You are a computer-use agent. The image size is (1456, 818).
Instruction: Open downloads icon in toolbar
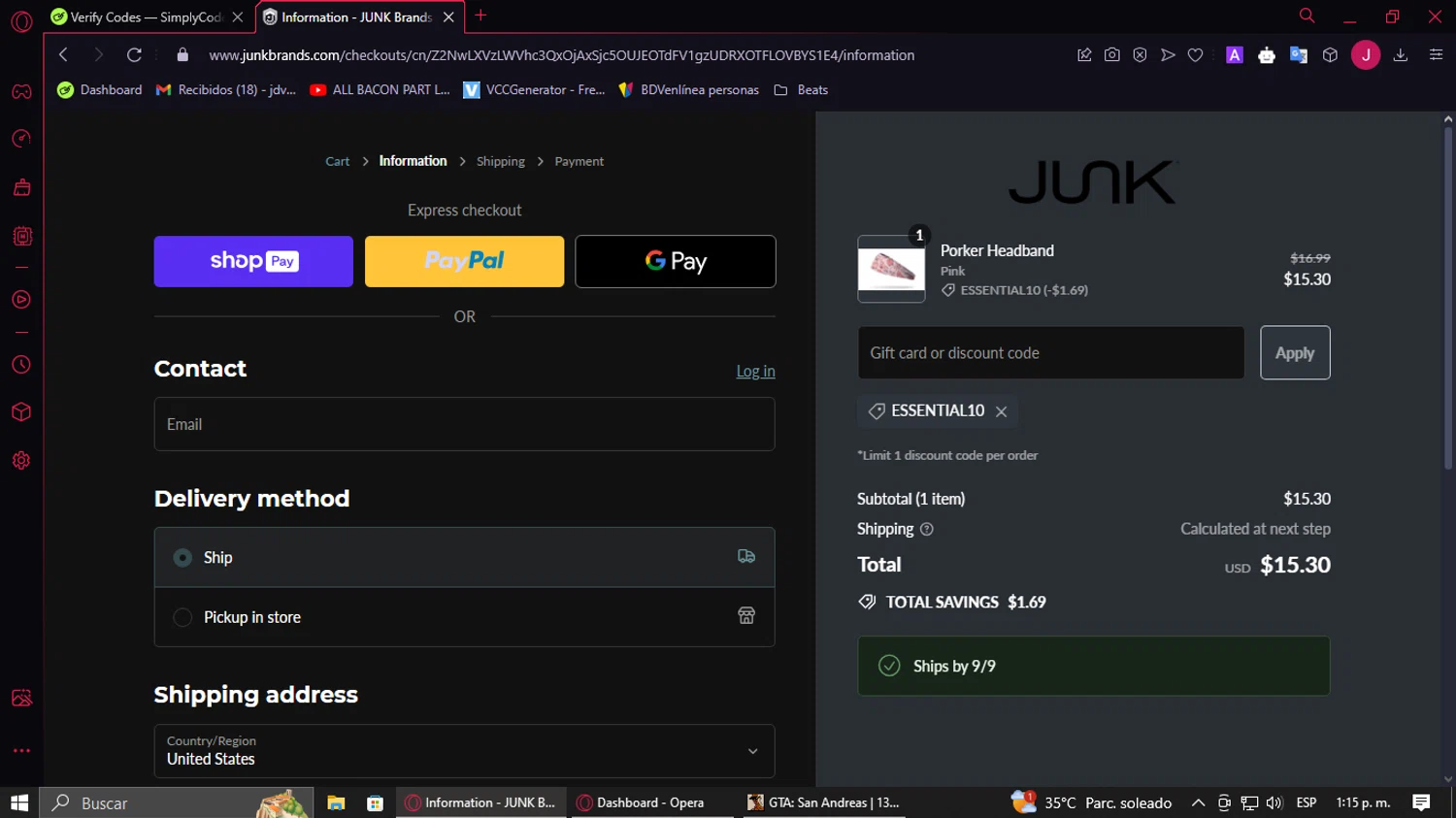pyautogui.click(x=1401, y=55)
